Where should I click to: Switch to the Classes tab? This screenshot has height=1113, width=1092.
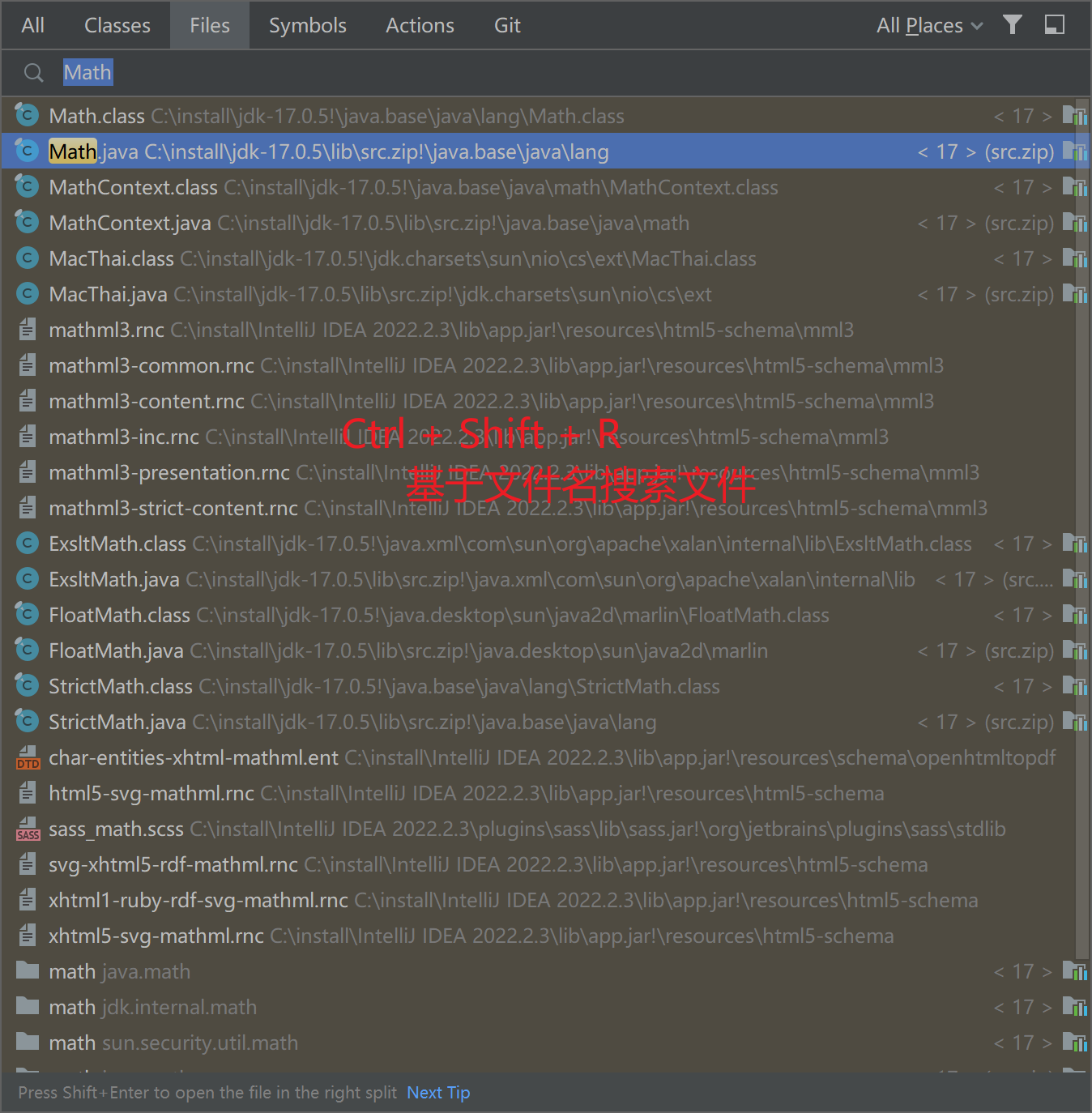click(x=117, y=25)
